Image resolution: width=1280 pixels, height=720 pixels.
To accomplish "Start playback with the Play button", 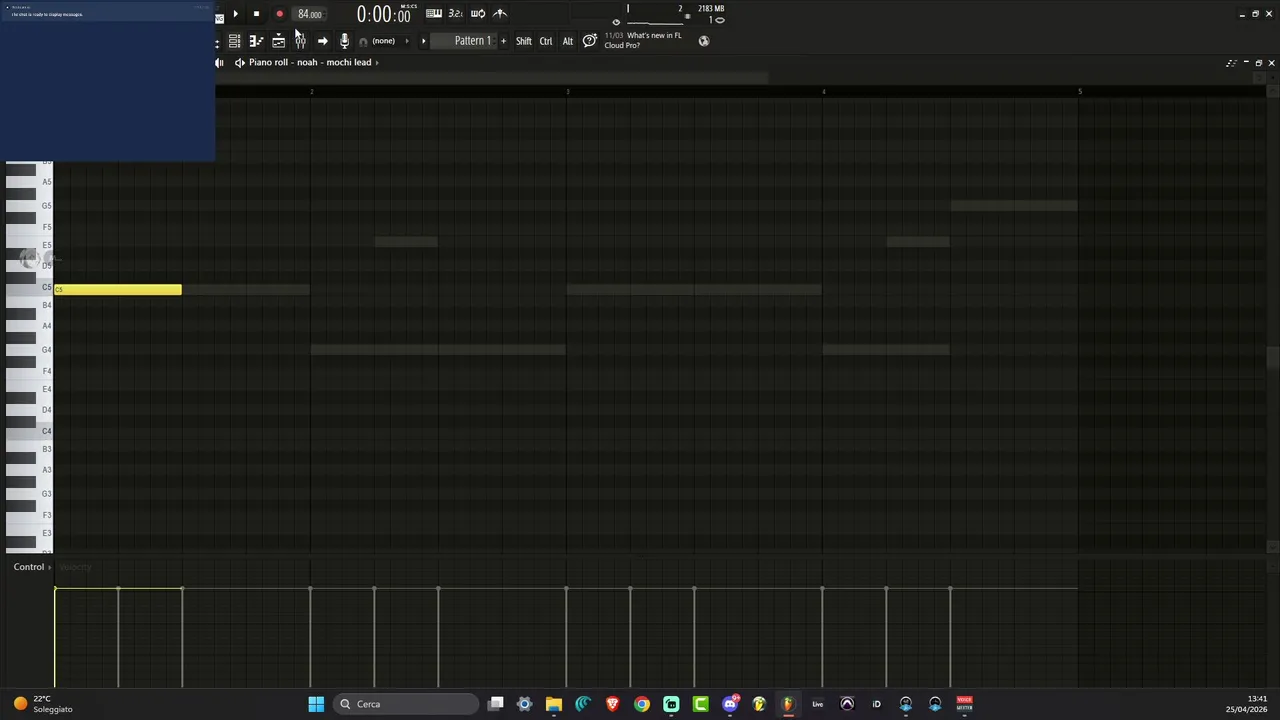I will [x=235, y=14].
